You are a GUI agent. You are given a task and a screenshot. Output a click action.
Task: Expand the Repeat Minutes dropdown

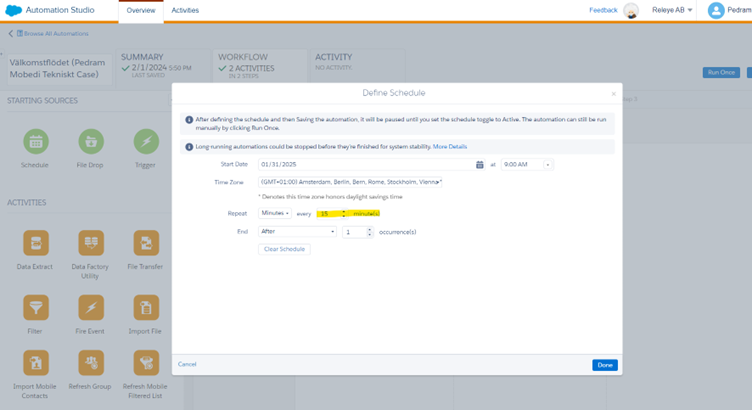point(274,213)
